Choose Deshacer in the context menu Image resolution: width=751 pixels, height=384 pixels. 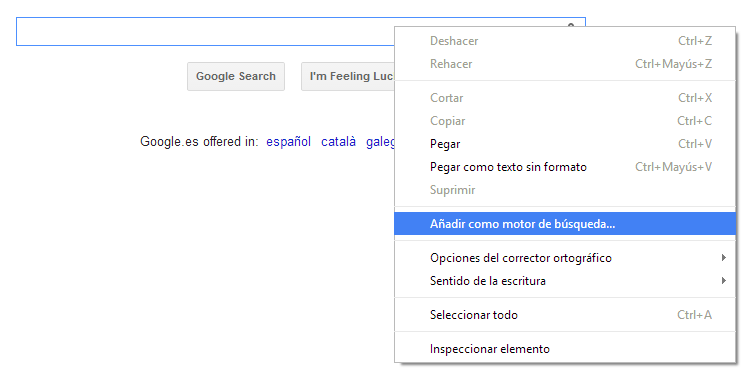tap(565, 41)
